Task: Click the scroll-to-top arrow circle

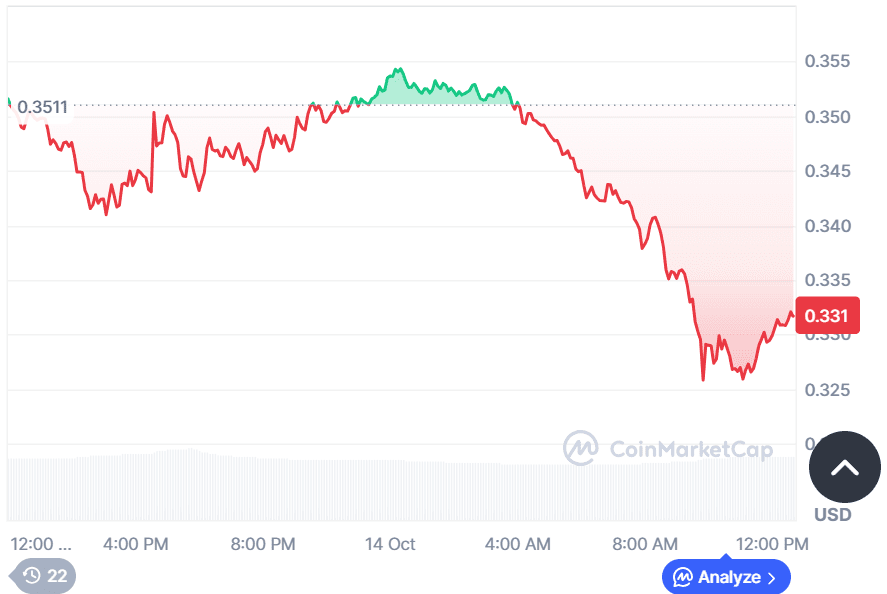Action: click(x=845, y=466)
